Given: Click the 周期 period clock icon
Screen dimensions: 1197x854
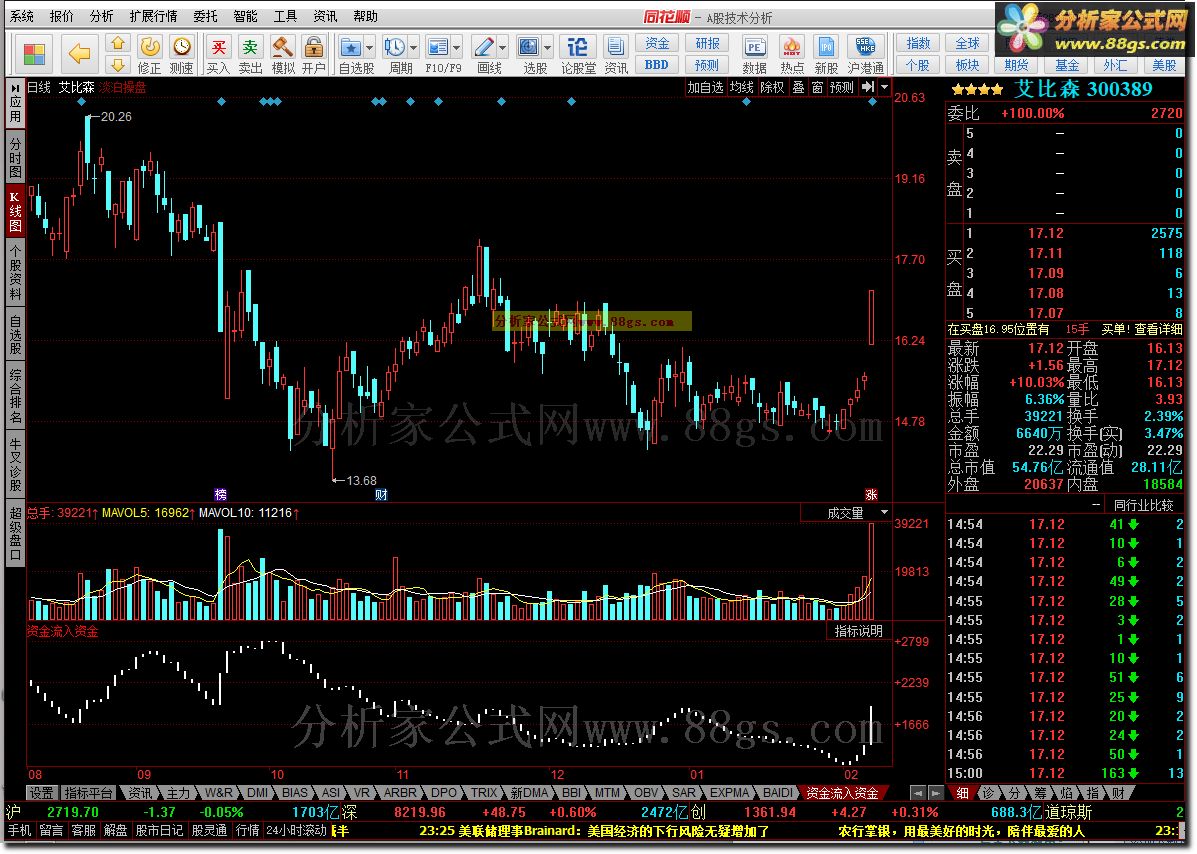Looking at the screenshot, I should coord(395,47).
